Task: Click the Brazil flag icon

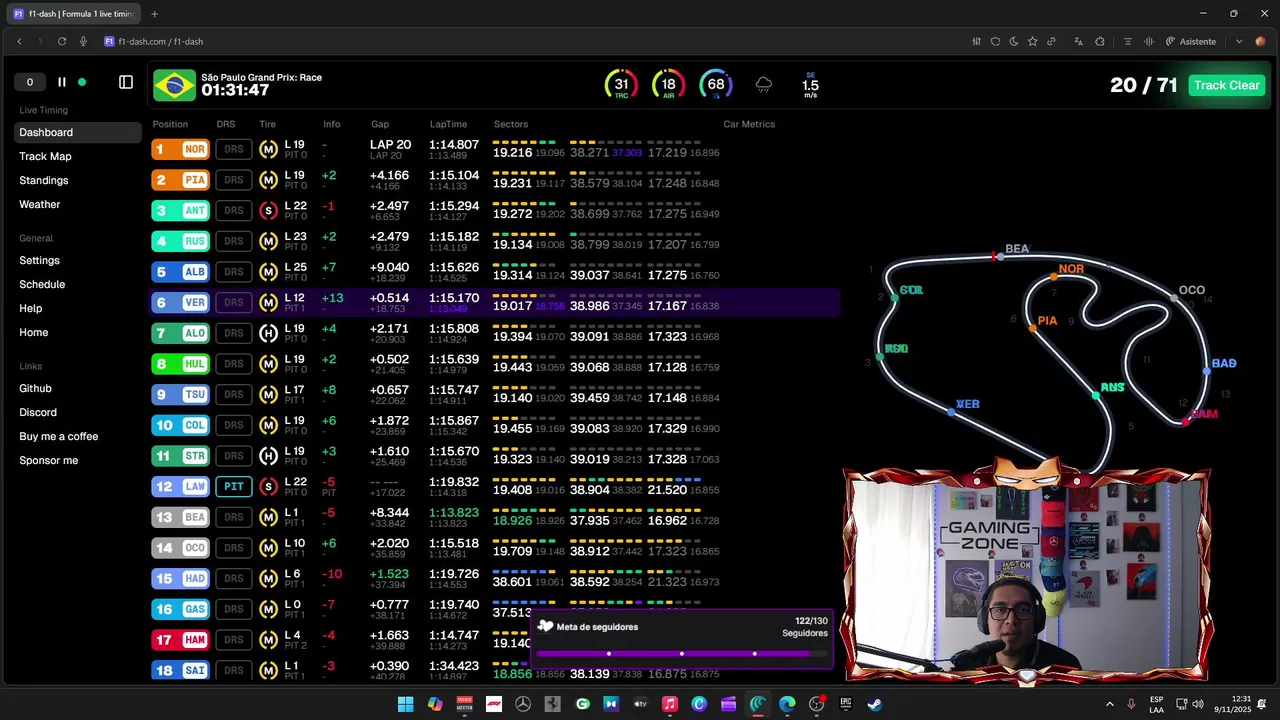Action: tap(174, 85)
